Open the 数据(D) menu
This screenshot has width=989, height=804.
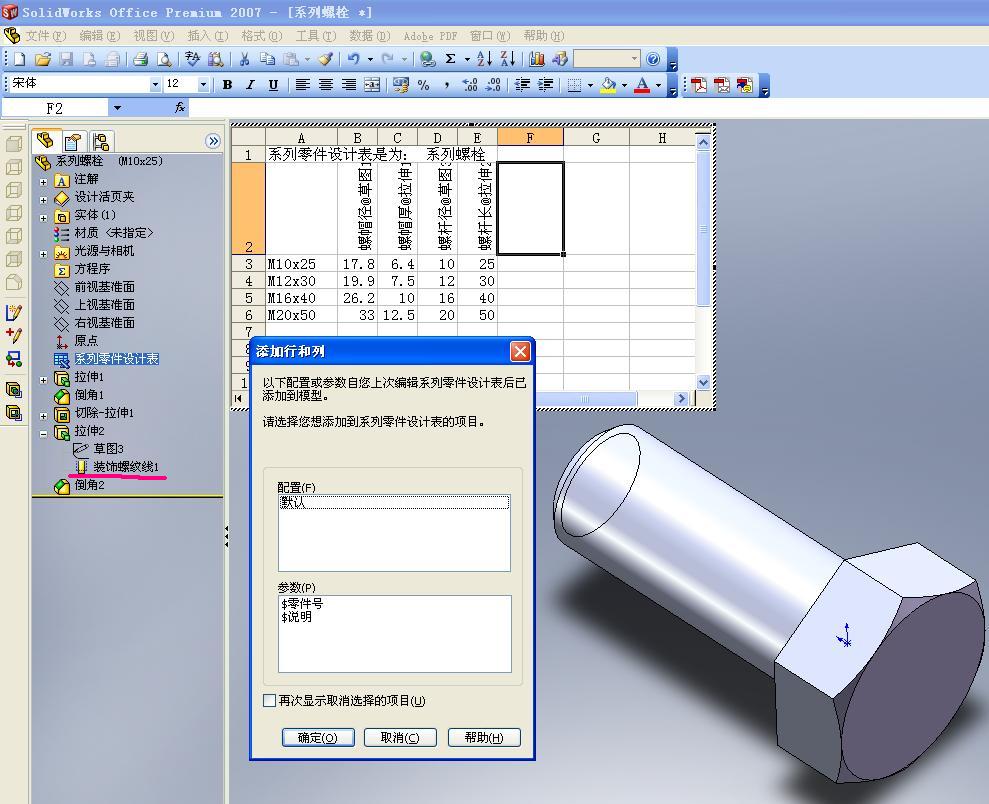pyautogui.click(x=370, y=36)
